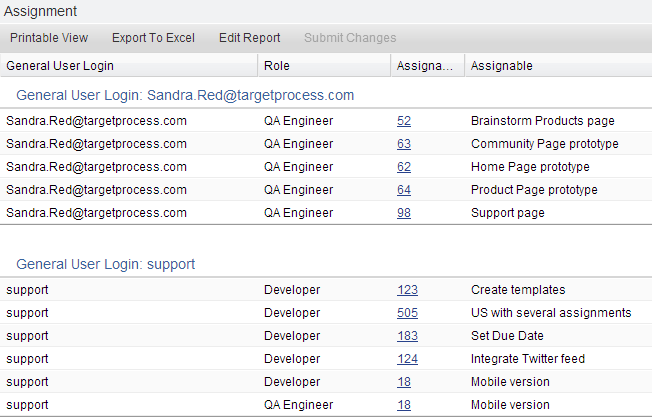652x418 pixels.
Task: Open assignable ID 98 link
Action: (404, 213)
